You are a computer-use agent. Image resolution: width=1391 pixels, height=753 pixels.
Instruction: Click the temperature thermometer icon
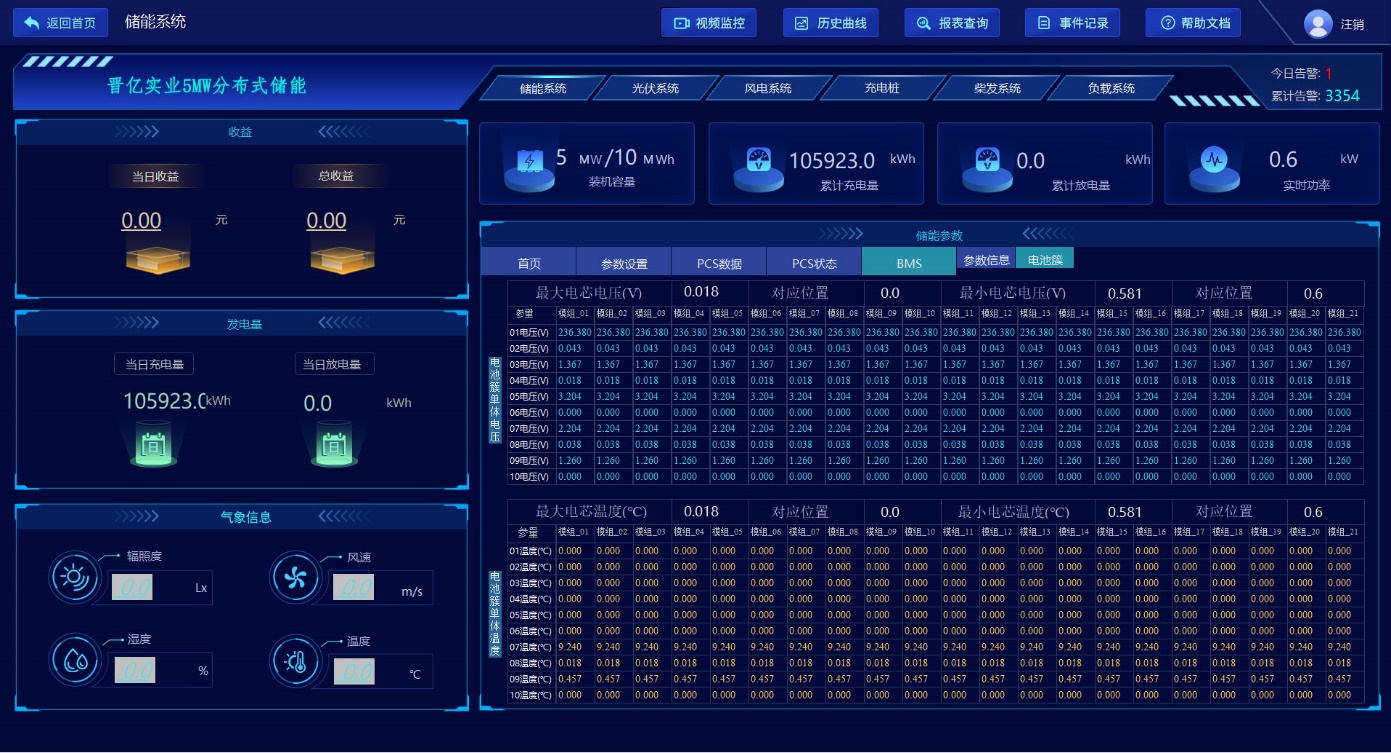pos(295,660)
